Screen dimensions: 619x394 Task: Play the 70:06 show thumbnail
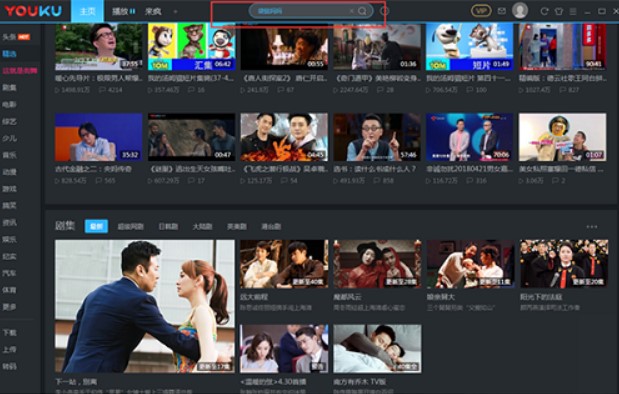[x=470, y=137]
